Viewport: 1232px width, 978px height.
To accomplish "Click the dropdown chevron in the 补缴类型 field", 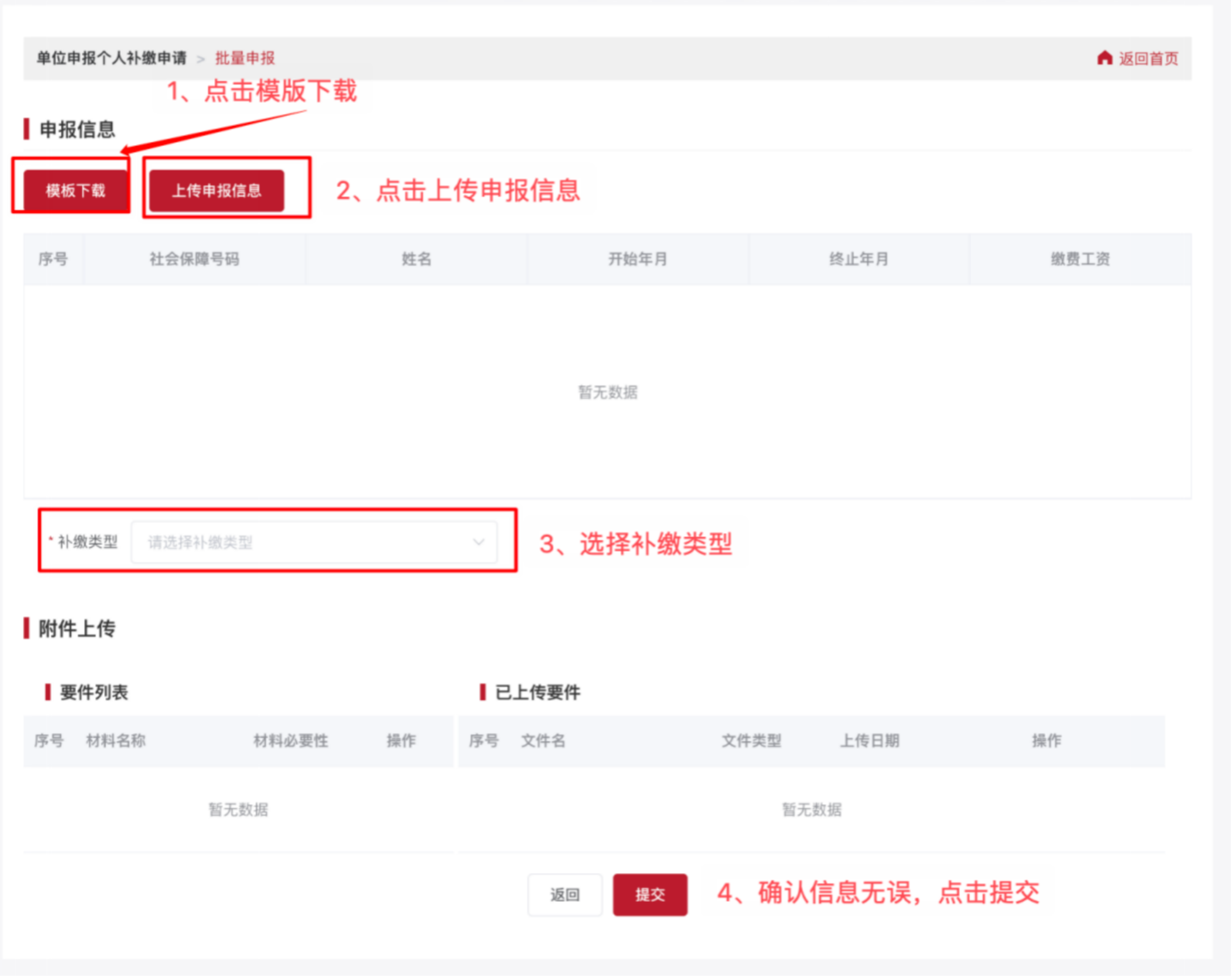I will coord(478,542).
